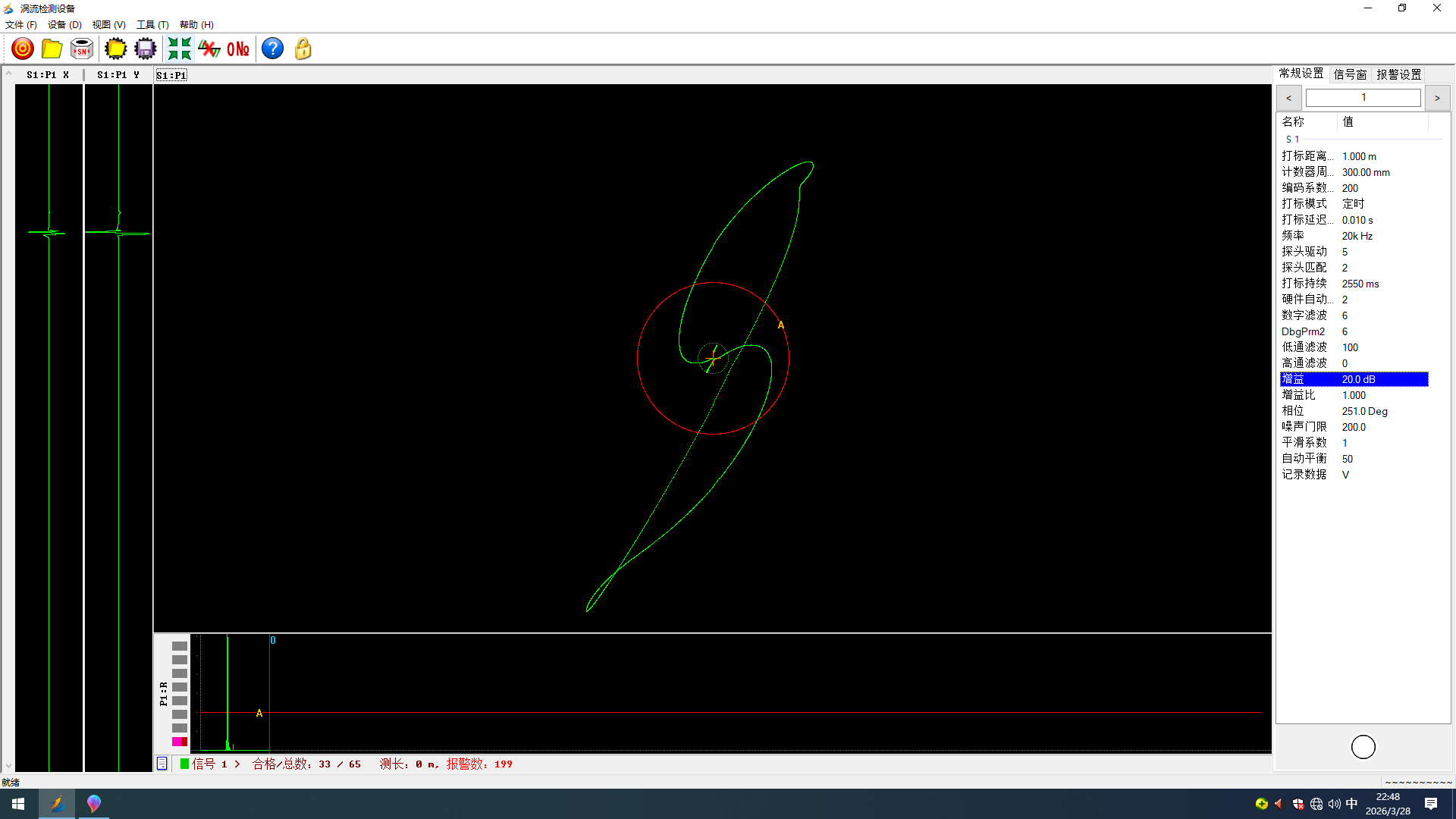Image resolution: width=1456 pixels, height=819 pixels.
Task: Load settings via gear-folder icon
Action: [x=116, y=49]
